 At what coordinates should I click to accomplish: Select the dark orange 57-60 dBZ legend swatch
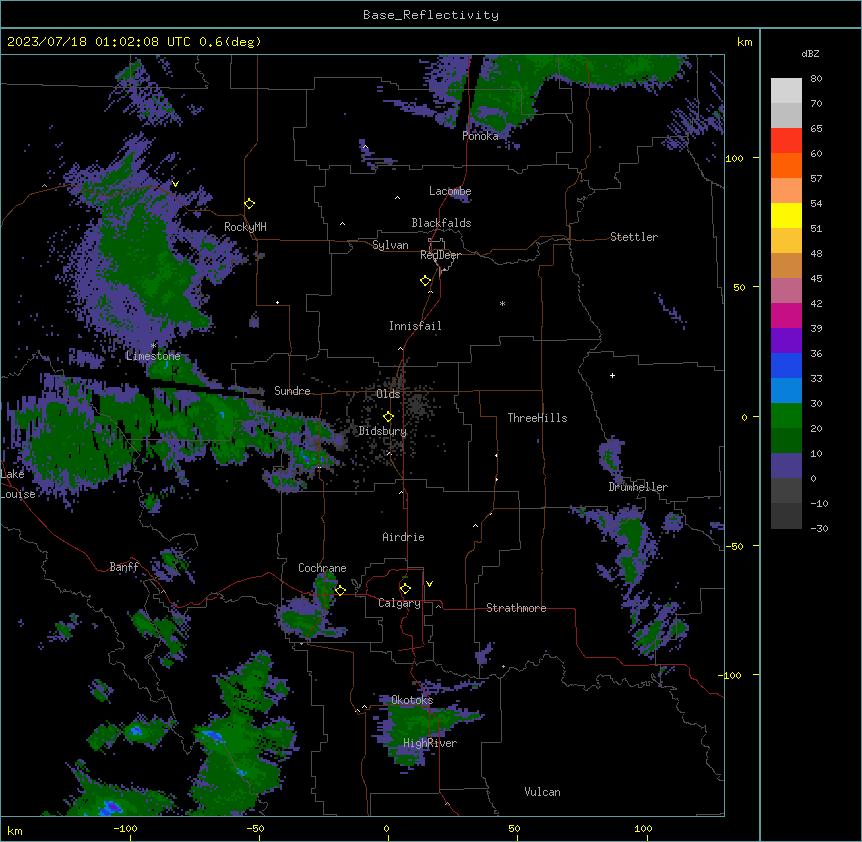click(x=786, y=165)
